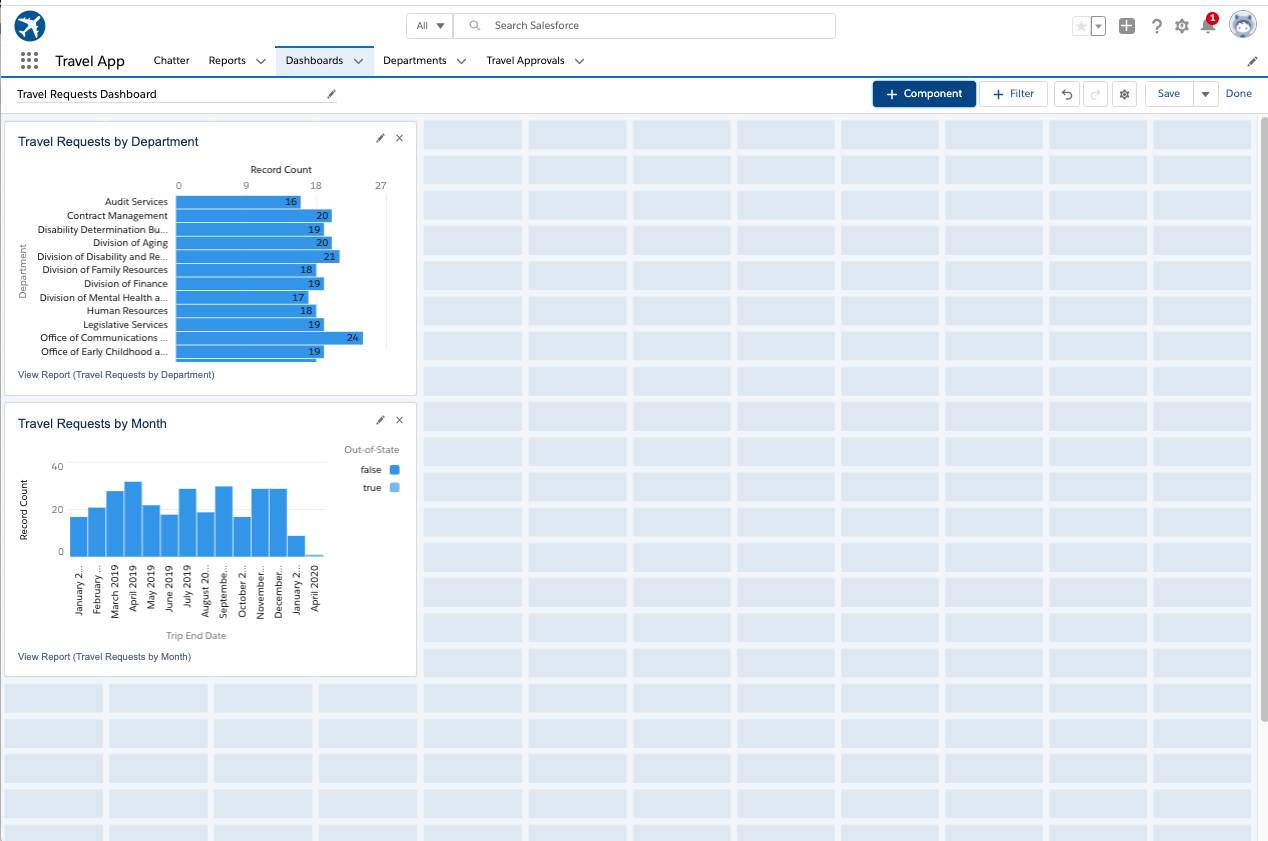Expand the Save button dropdown
The image size is (1268, 841).
[x=1205, y=93]
